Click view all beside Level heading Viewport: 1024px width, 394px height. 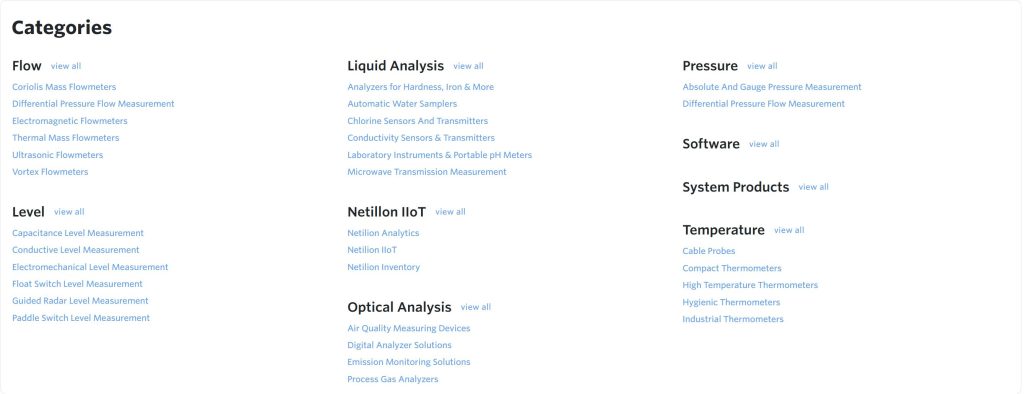[69, 212]
